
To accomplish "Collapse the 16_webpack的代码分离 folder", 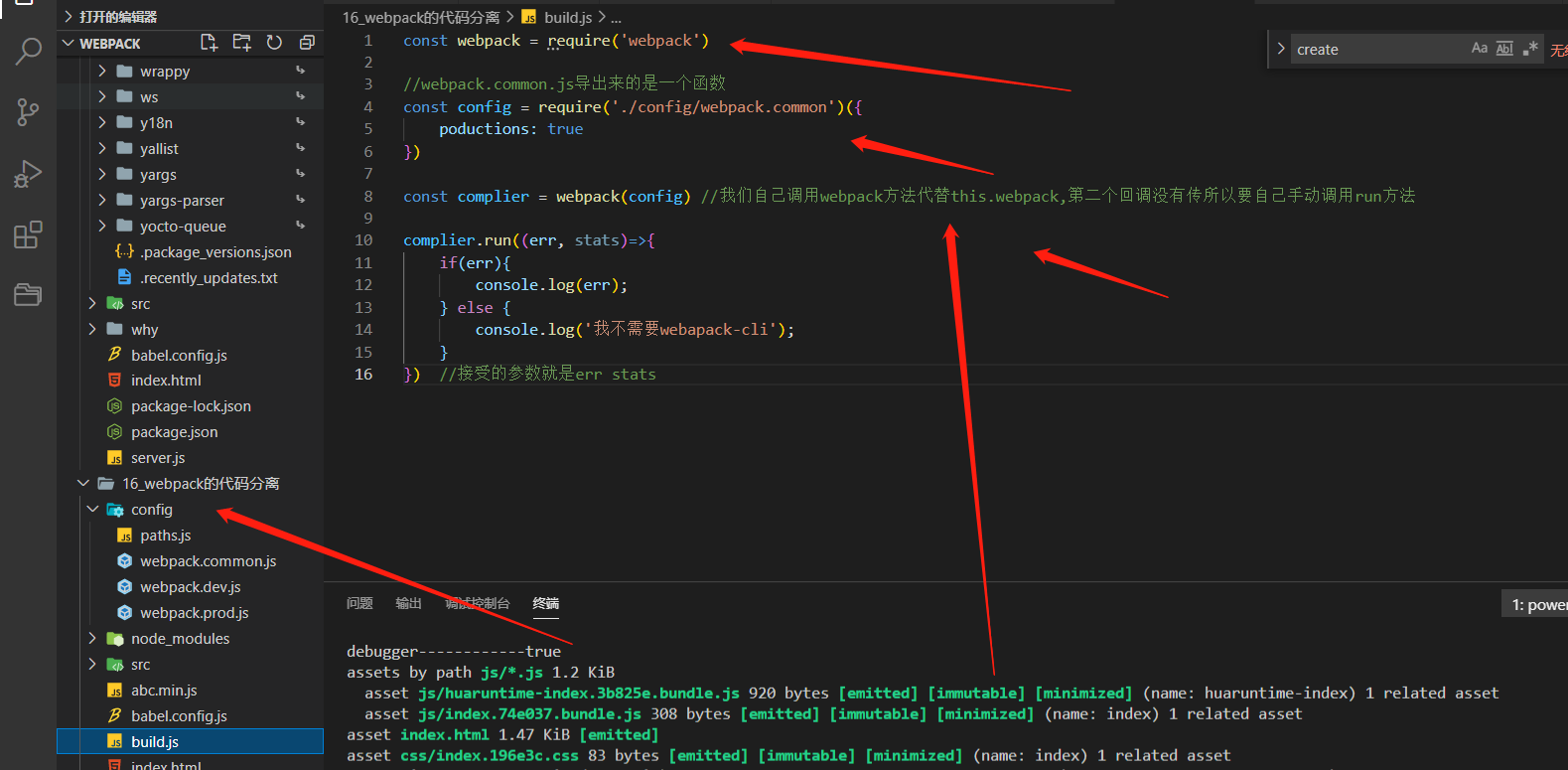I will coord(83,483).
